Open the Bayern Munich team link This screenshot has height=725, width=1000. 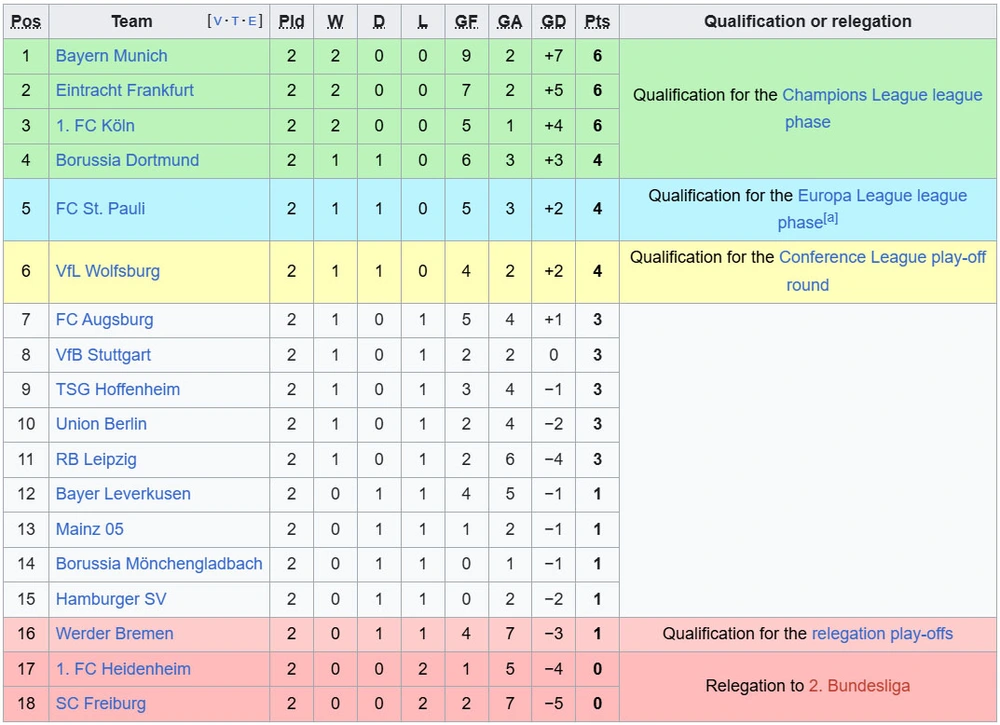pyautogui.click(x=112, y=56)
